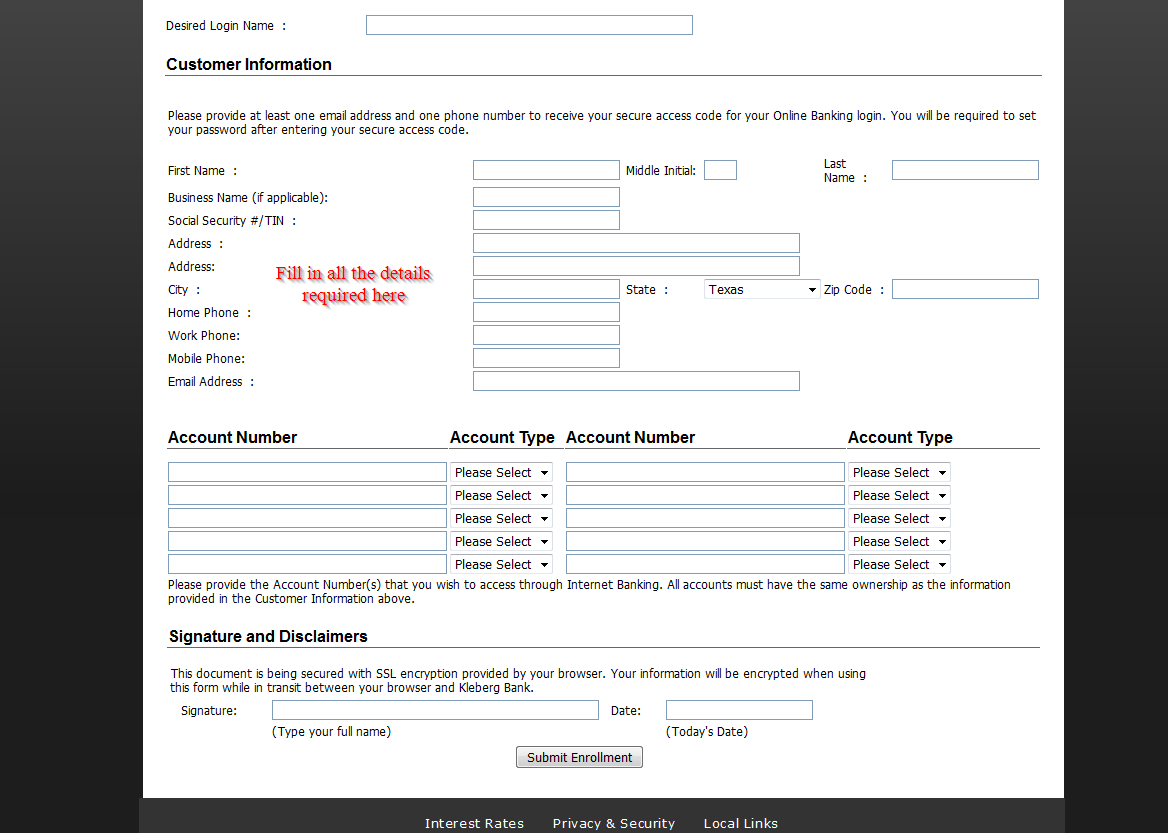Click the fifth right-column Account Number field
This screenshot has width=1168, height=833.
coord(705,566)
